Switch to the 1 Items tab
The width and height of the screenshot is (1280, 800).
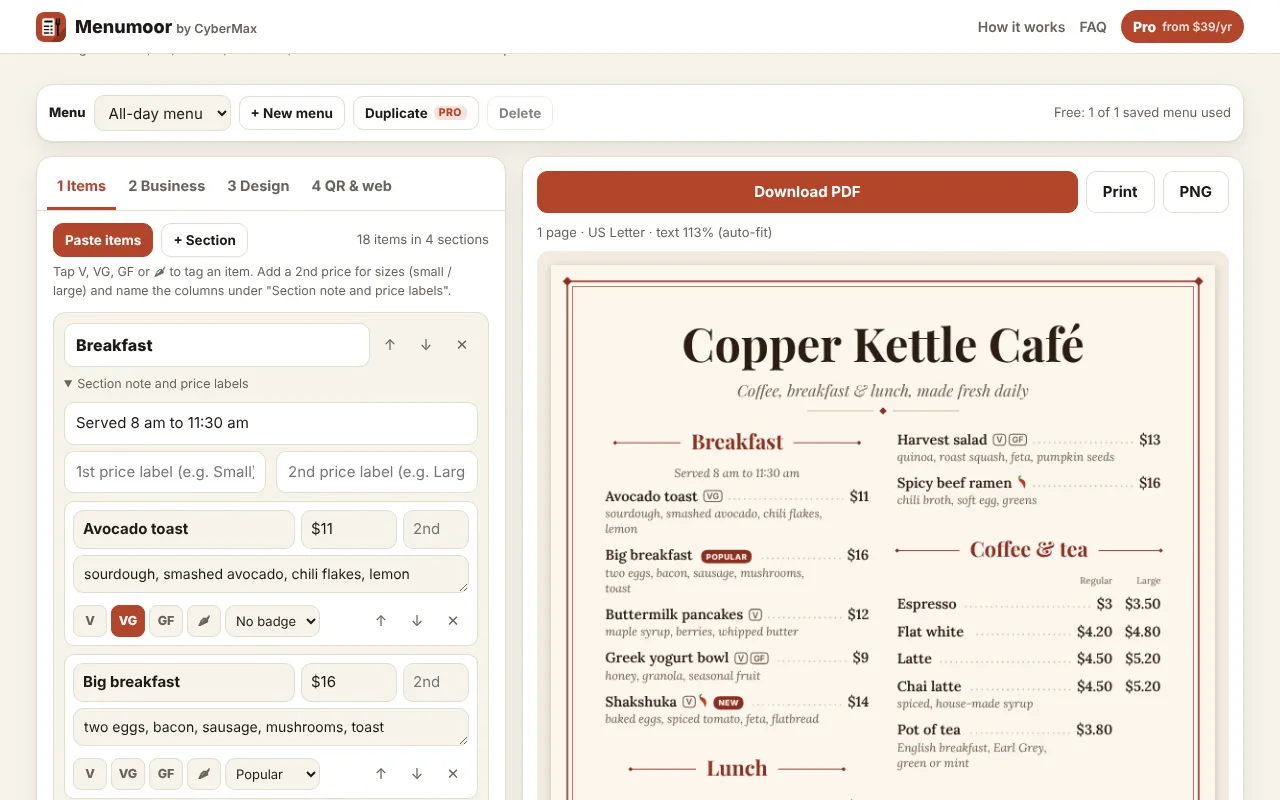click(x=82, y=186)
